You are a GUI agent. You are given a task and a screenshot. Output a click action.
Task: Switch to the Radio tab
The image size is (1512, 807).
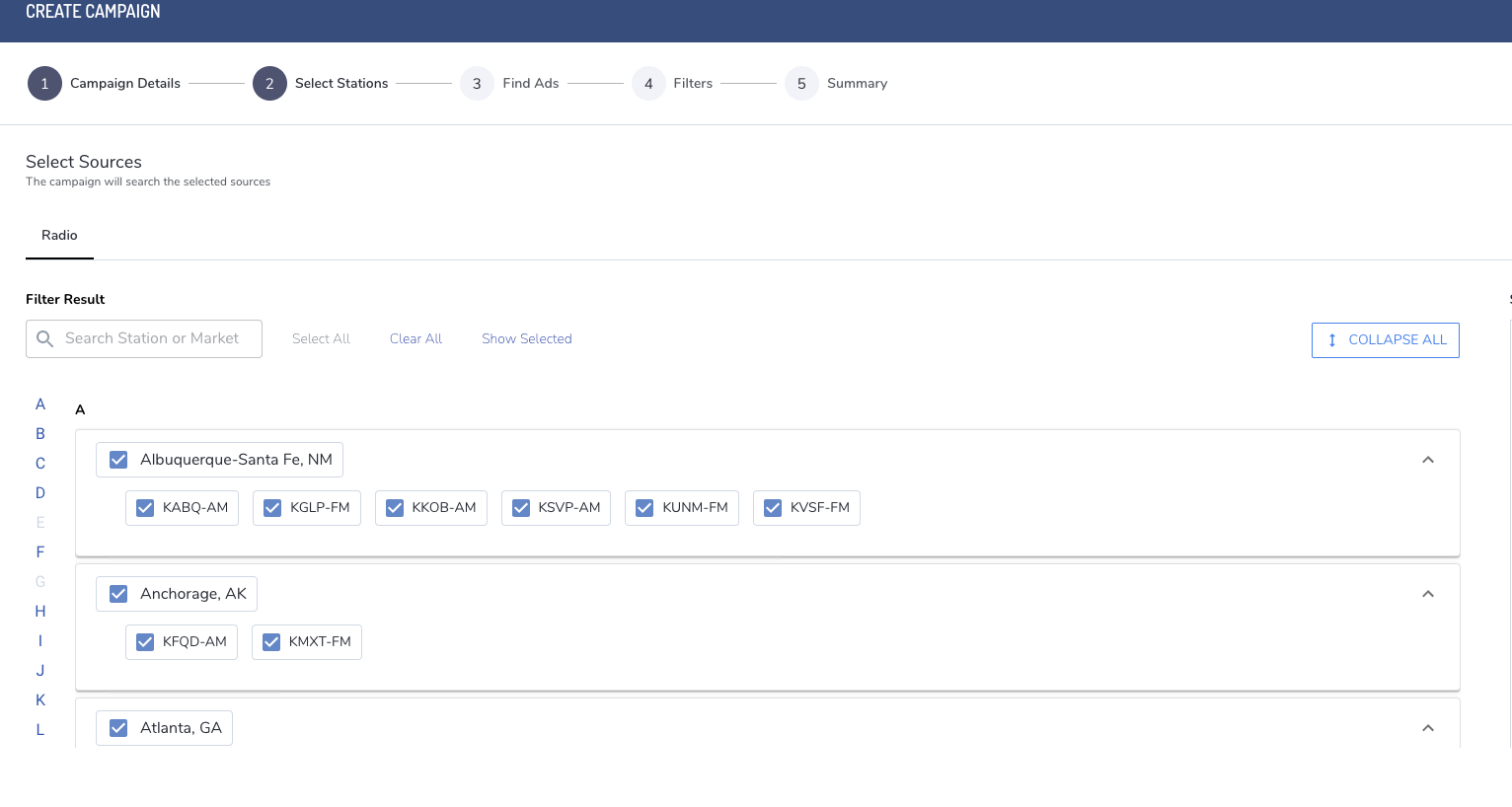point(59,235)
